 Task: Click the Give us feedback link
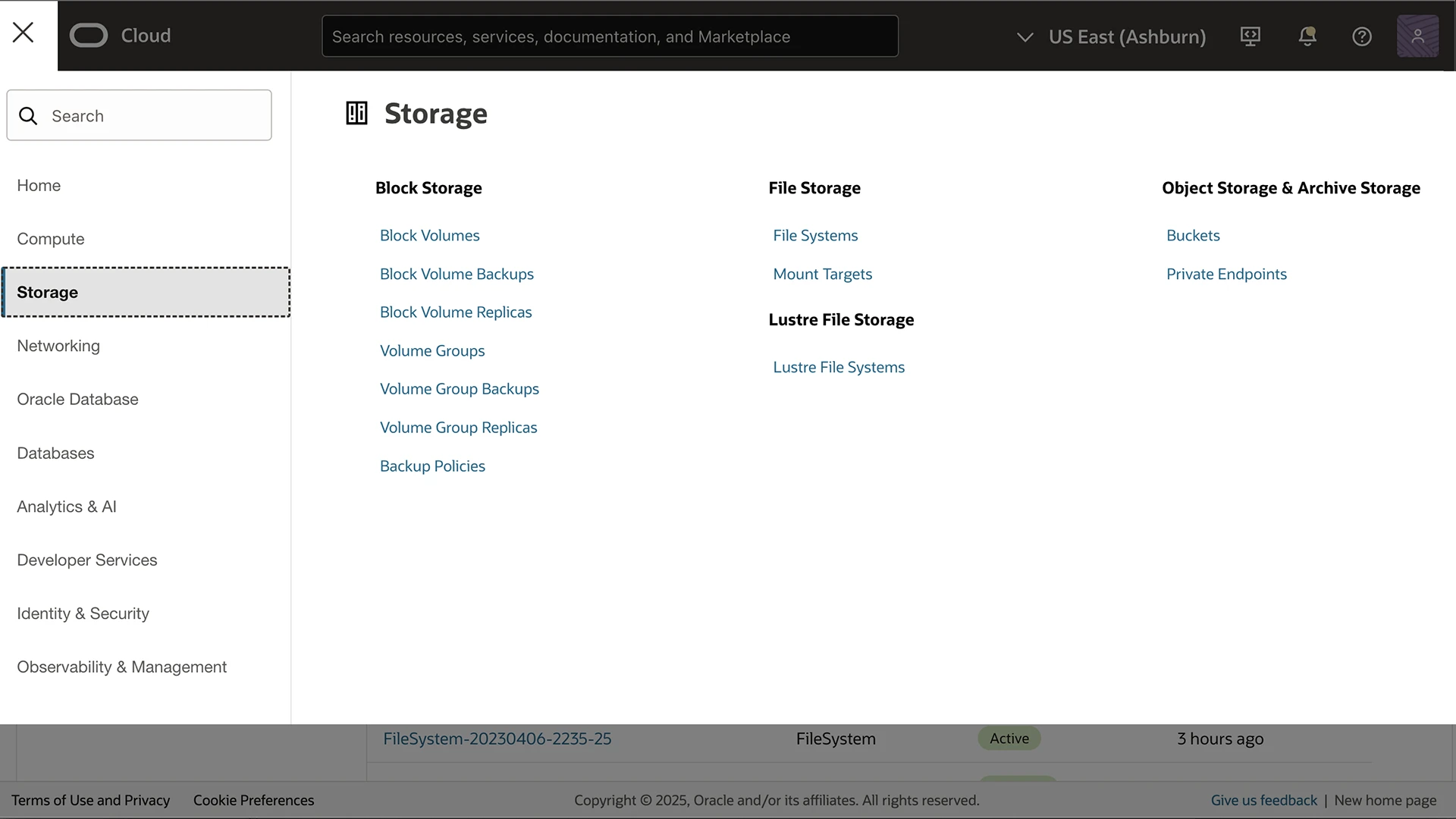tap(1263, 800)
